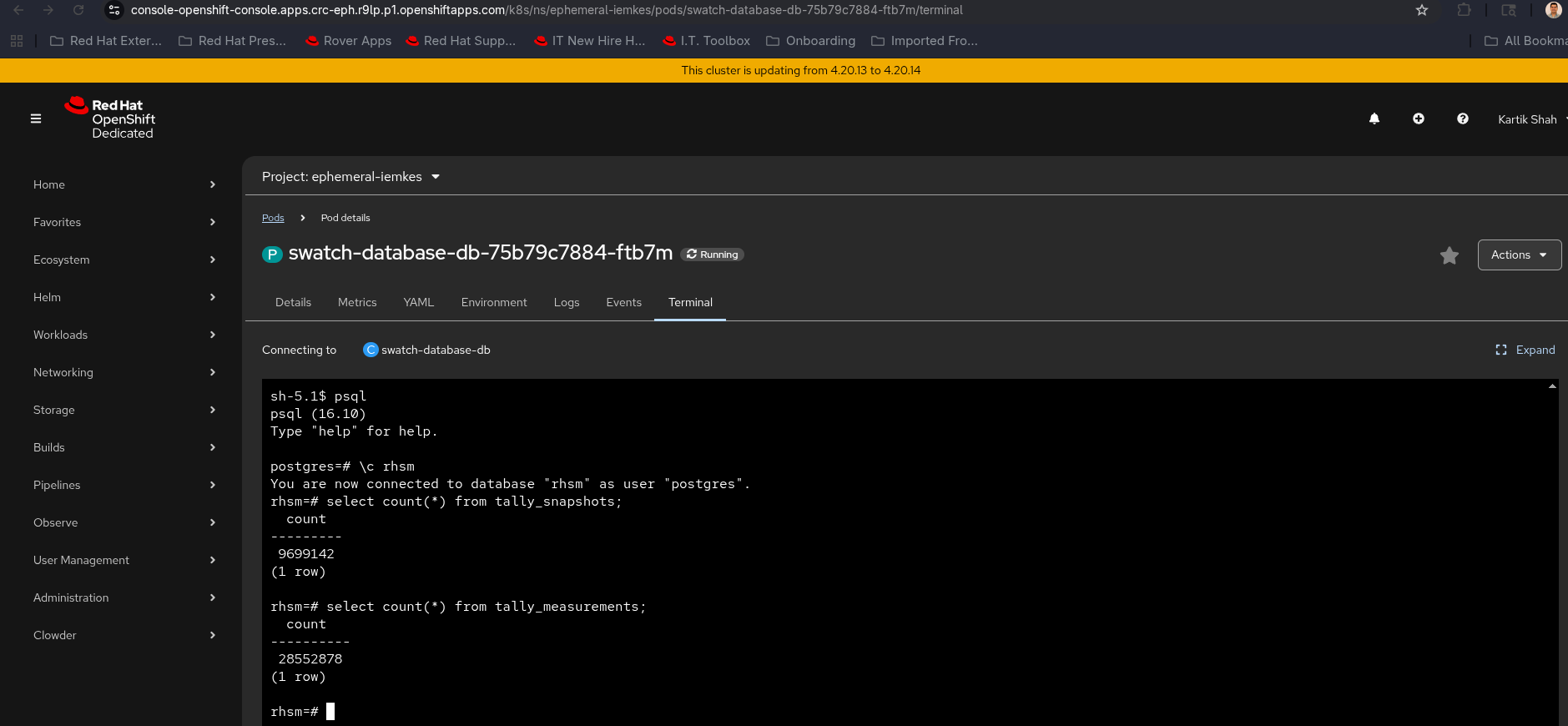This screenshot has width=1568, height=726.
Task: Click the Running status badge
Action: coord(712,255)
